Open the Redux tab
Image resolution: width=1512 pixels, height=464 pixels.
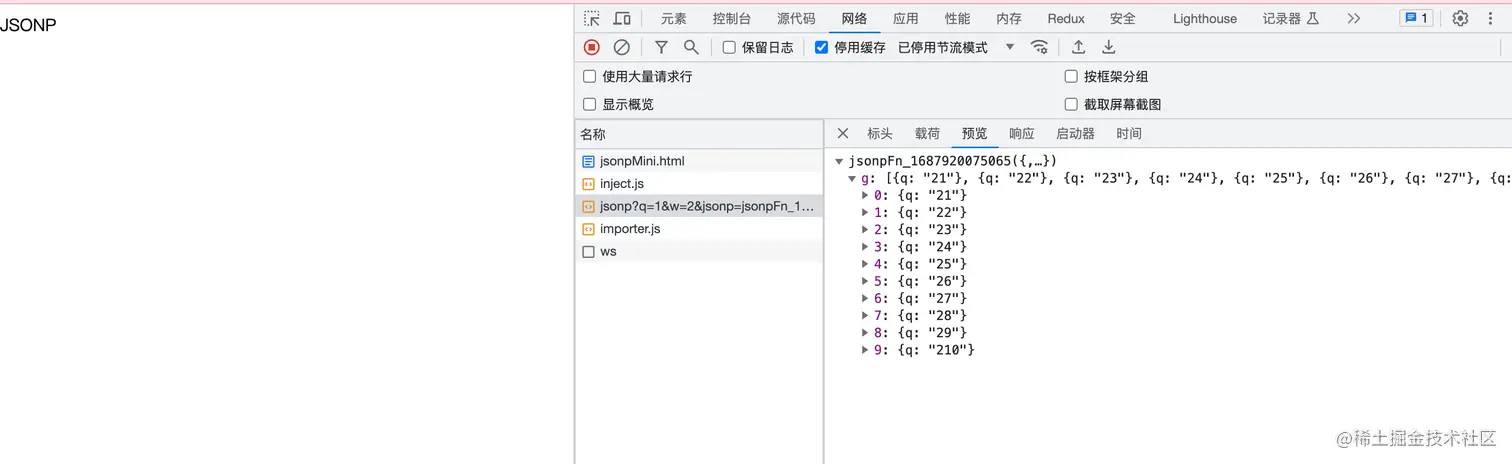pos(1066,18)
